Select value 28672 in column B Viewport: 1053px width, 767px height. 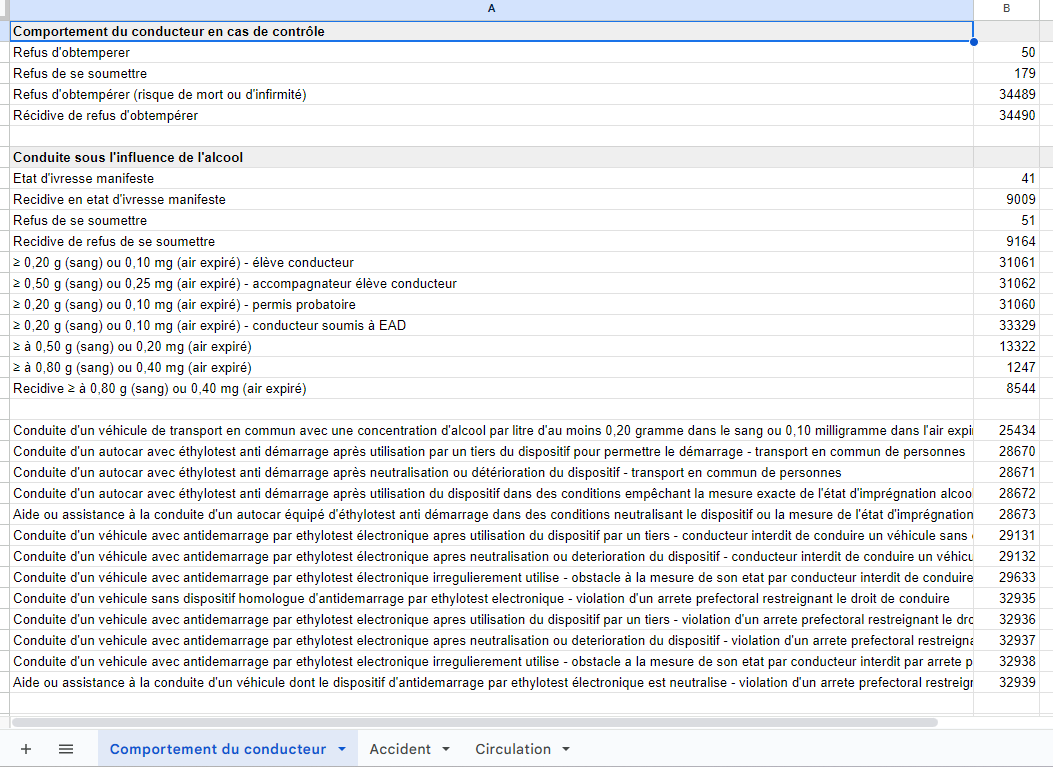coord(1006,493)
